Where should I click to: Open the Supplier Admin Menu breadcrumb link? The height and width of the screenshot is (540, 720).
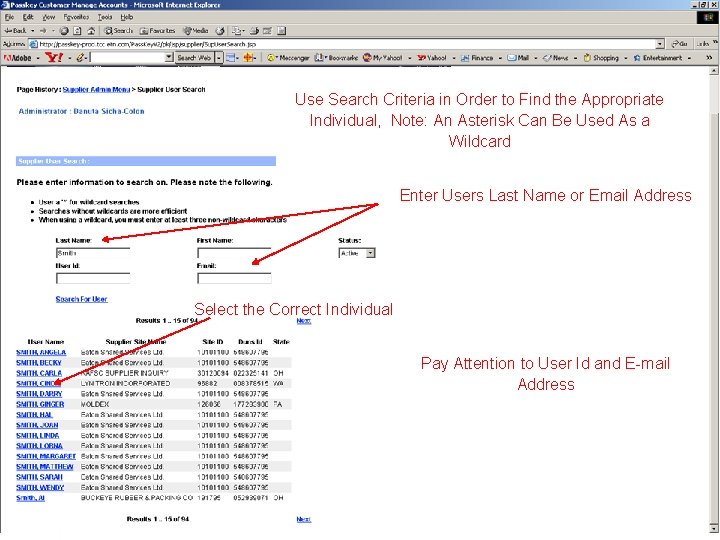[x=96, y=90]
